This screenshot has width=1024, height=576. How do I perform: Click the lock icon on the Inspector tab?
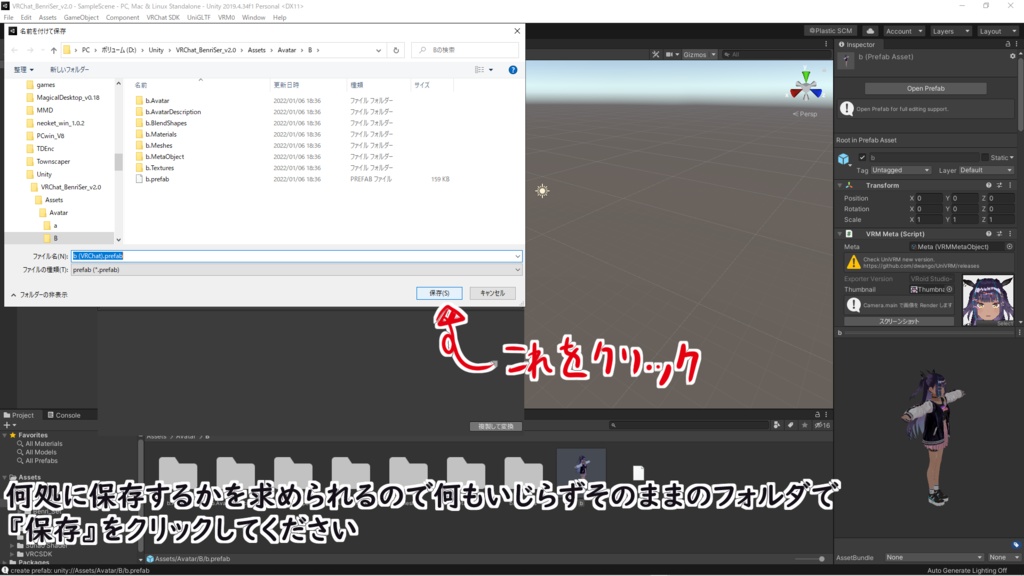tap(1008, 44)
